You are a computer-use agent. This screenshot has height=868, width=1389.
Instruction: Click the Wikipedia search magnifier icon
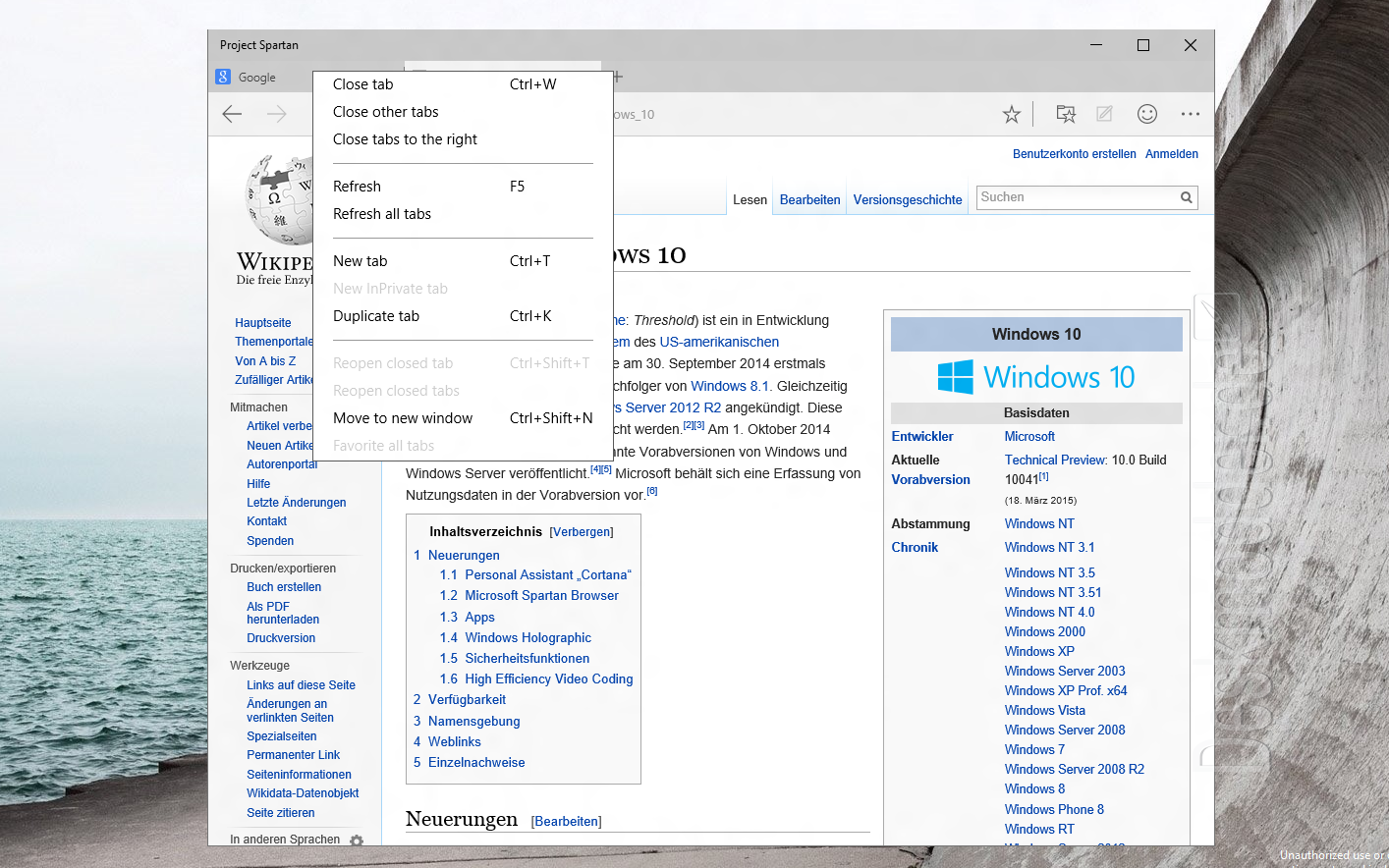1187,197
